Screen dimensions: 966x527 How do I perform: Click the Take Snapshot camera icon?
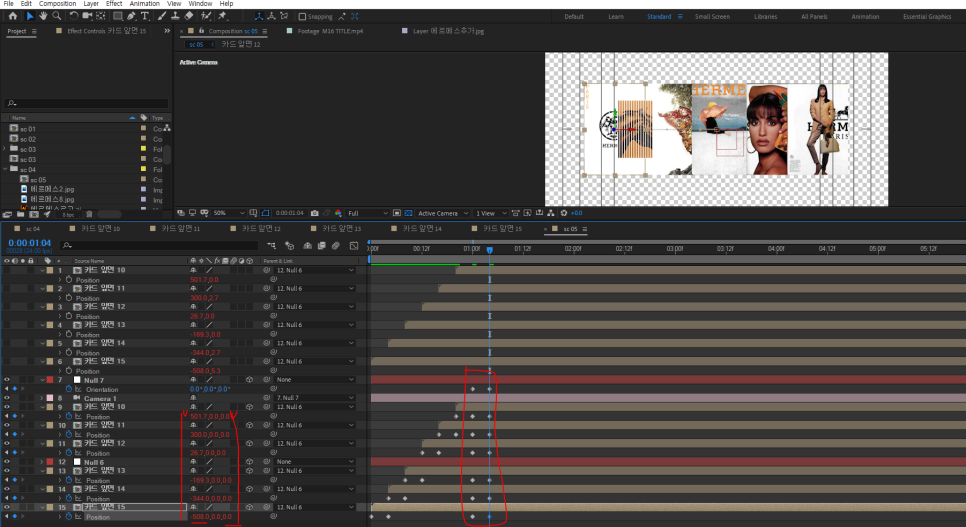coord(315,213)
